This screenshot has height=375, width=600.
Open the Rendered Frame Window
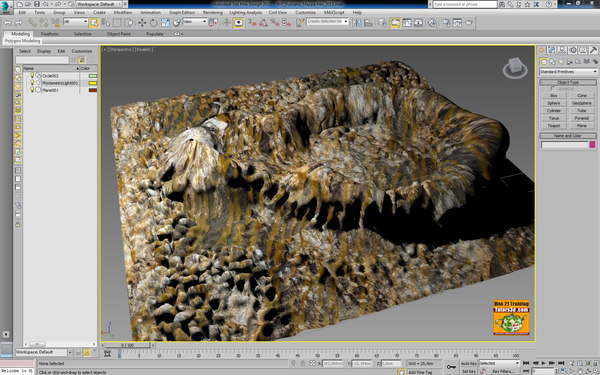(x=458, y=23)
